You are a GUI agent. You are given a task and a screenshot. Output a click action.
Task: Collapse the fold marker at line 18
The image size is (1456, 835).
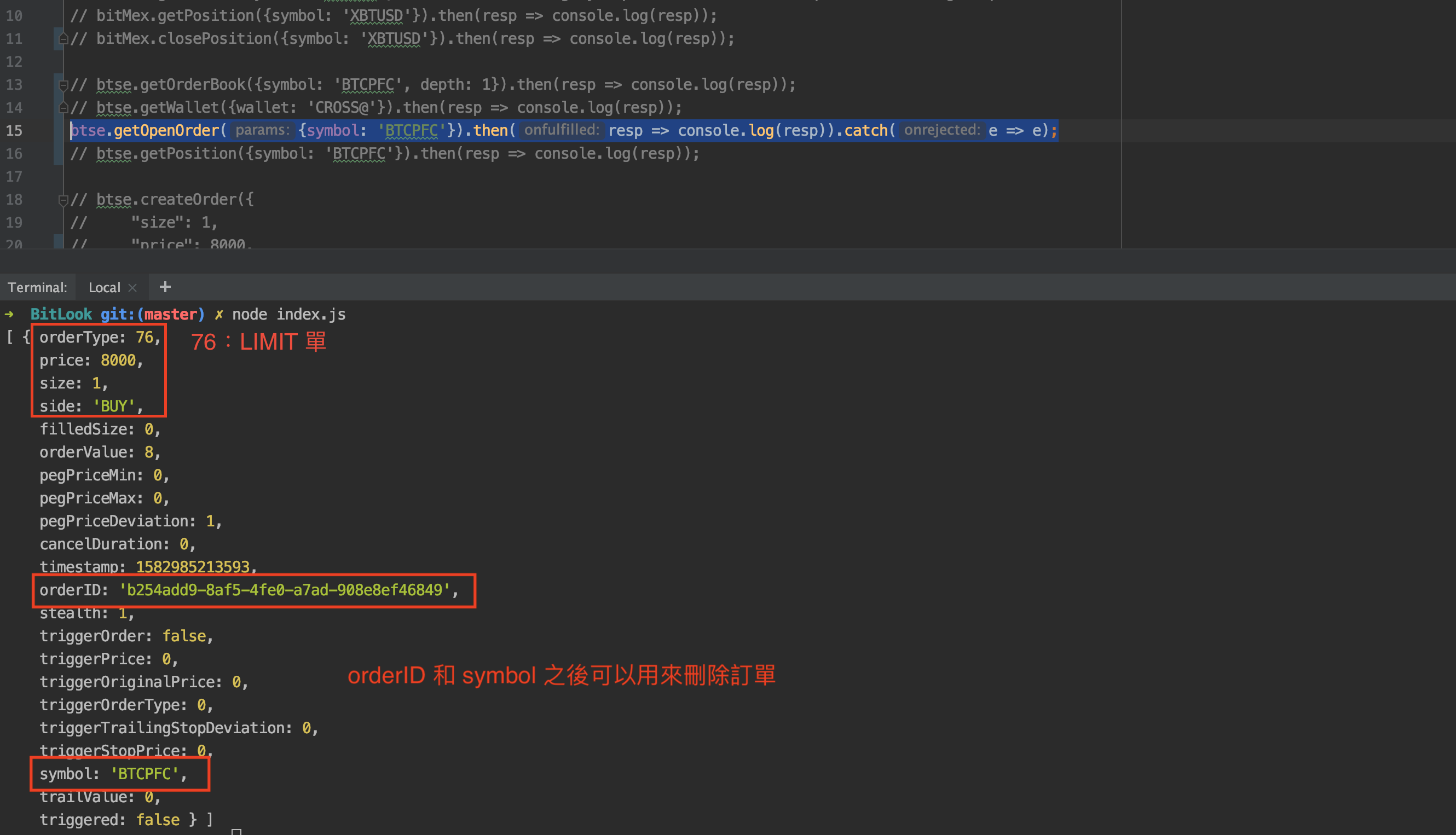click(x=63, y=200)
